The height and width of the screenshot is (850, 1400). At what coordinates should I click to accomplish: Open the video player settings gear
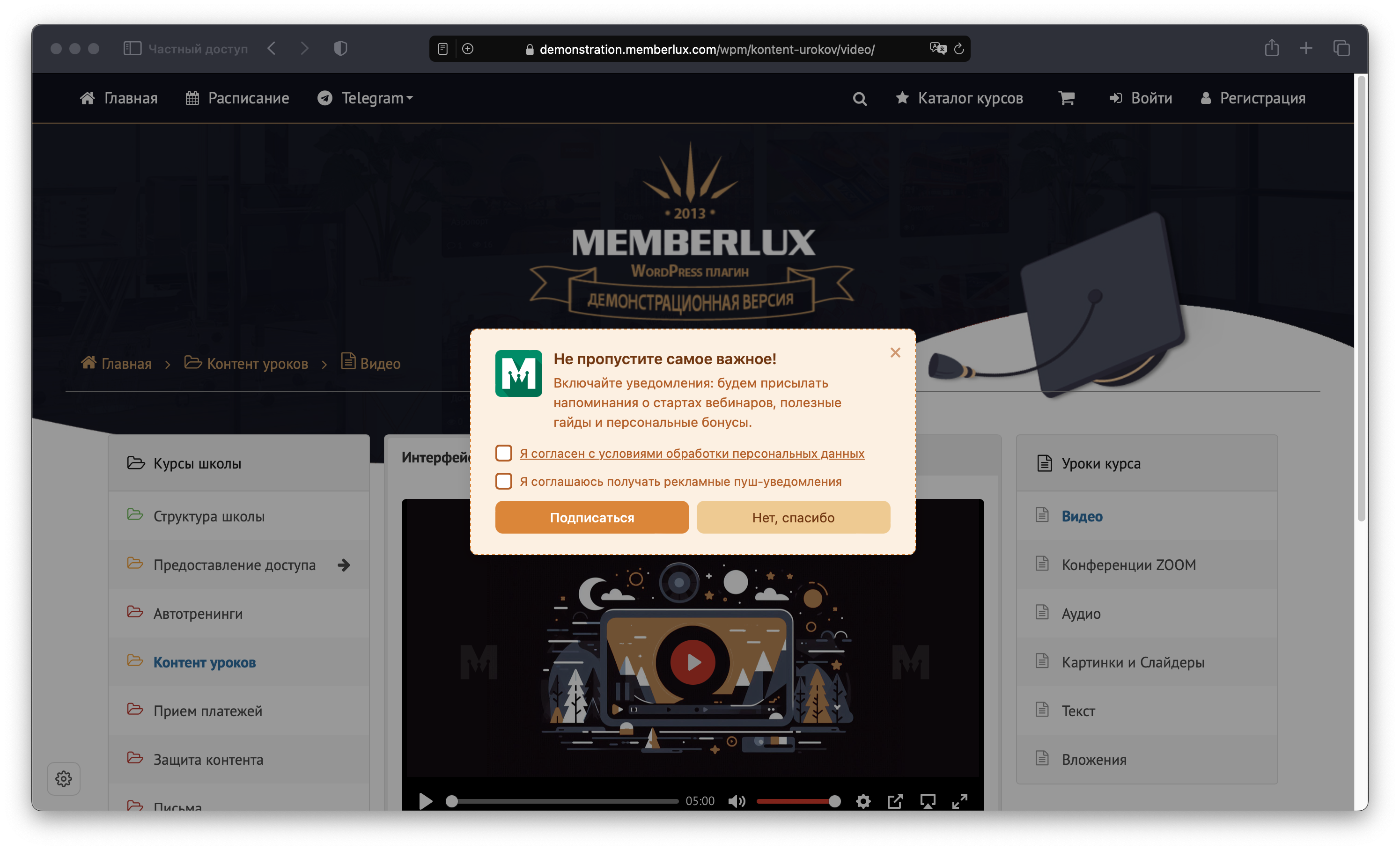pos(863,801)
